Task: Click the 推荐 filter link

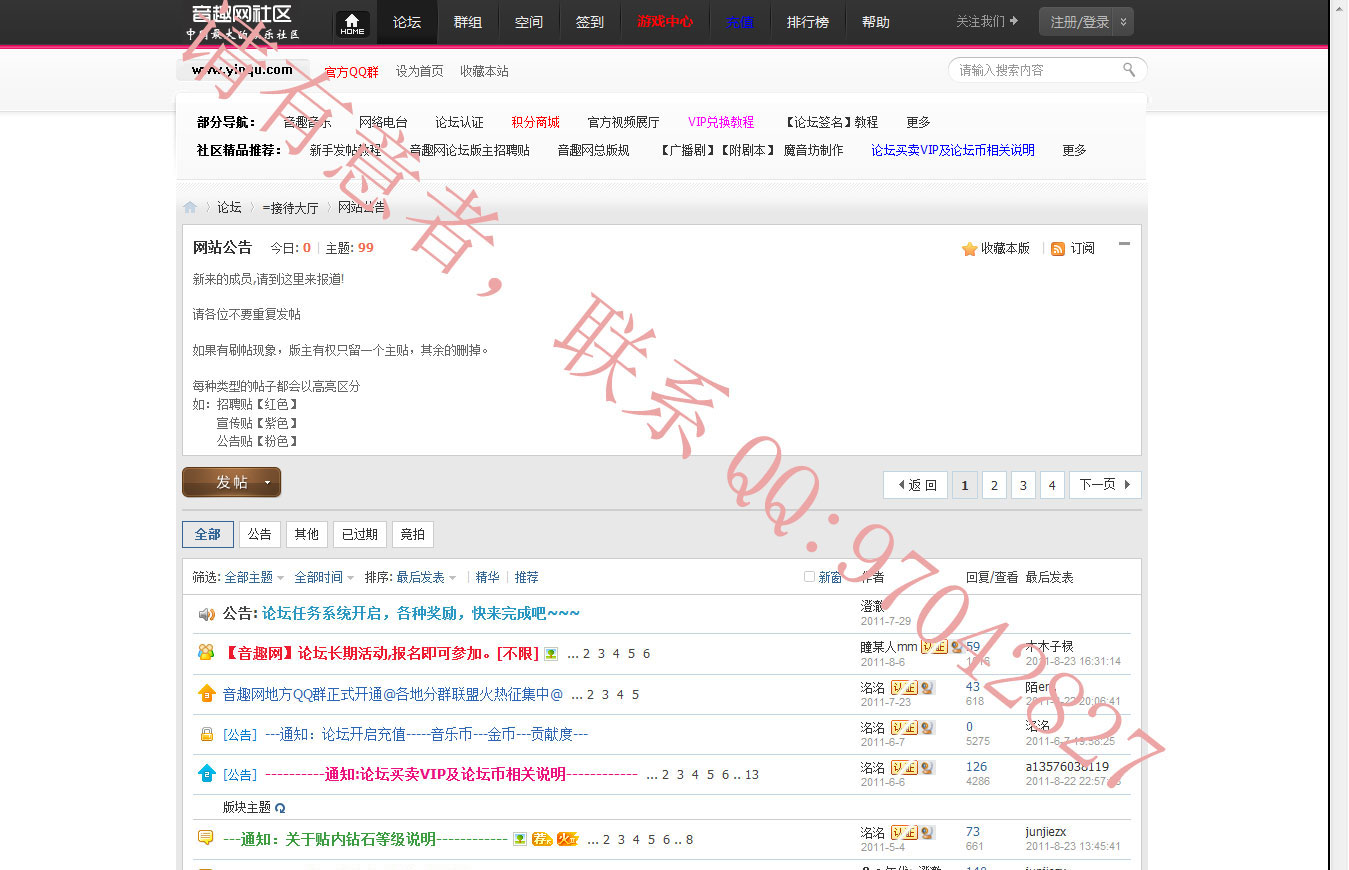Action: click(526, 577)
